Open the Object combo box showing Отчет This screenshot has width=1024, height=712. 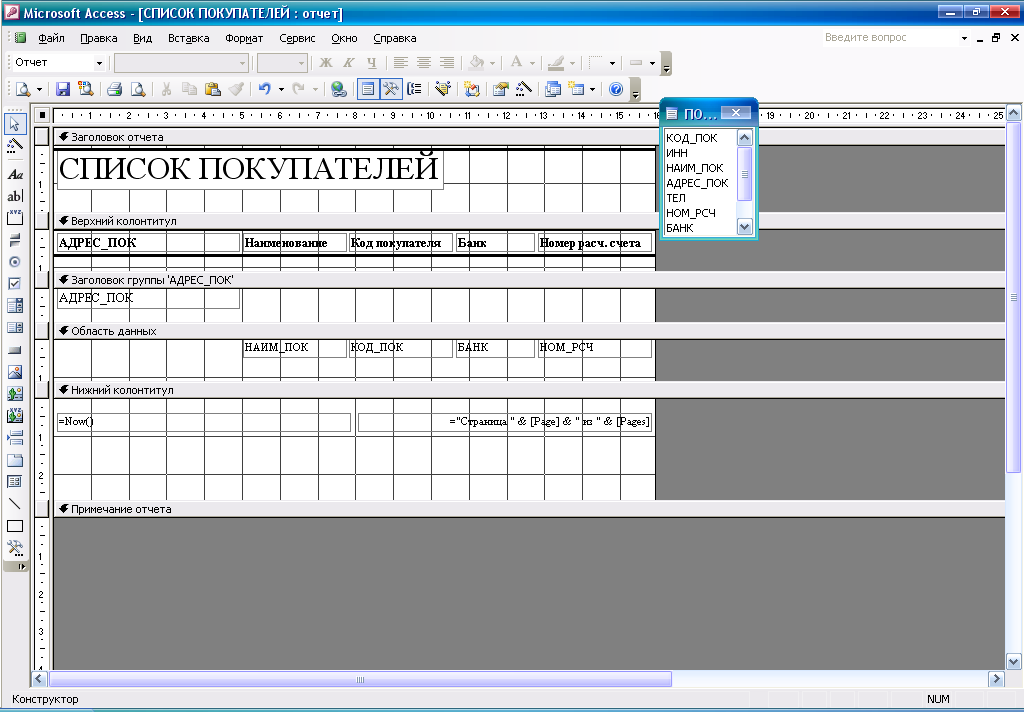57,63
